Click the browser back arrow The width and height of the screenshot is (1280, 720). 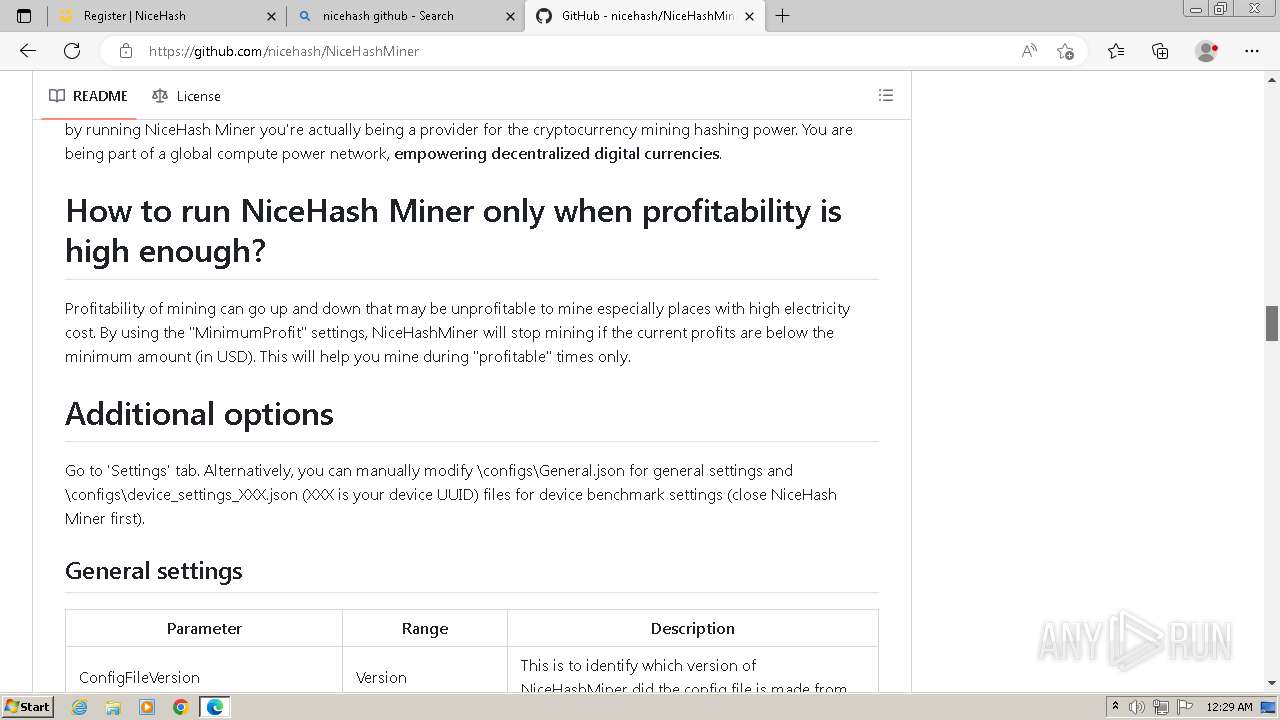28,51
